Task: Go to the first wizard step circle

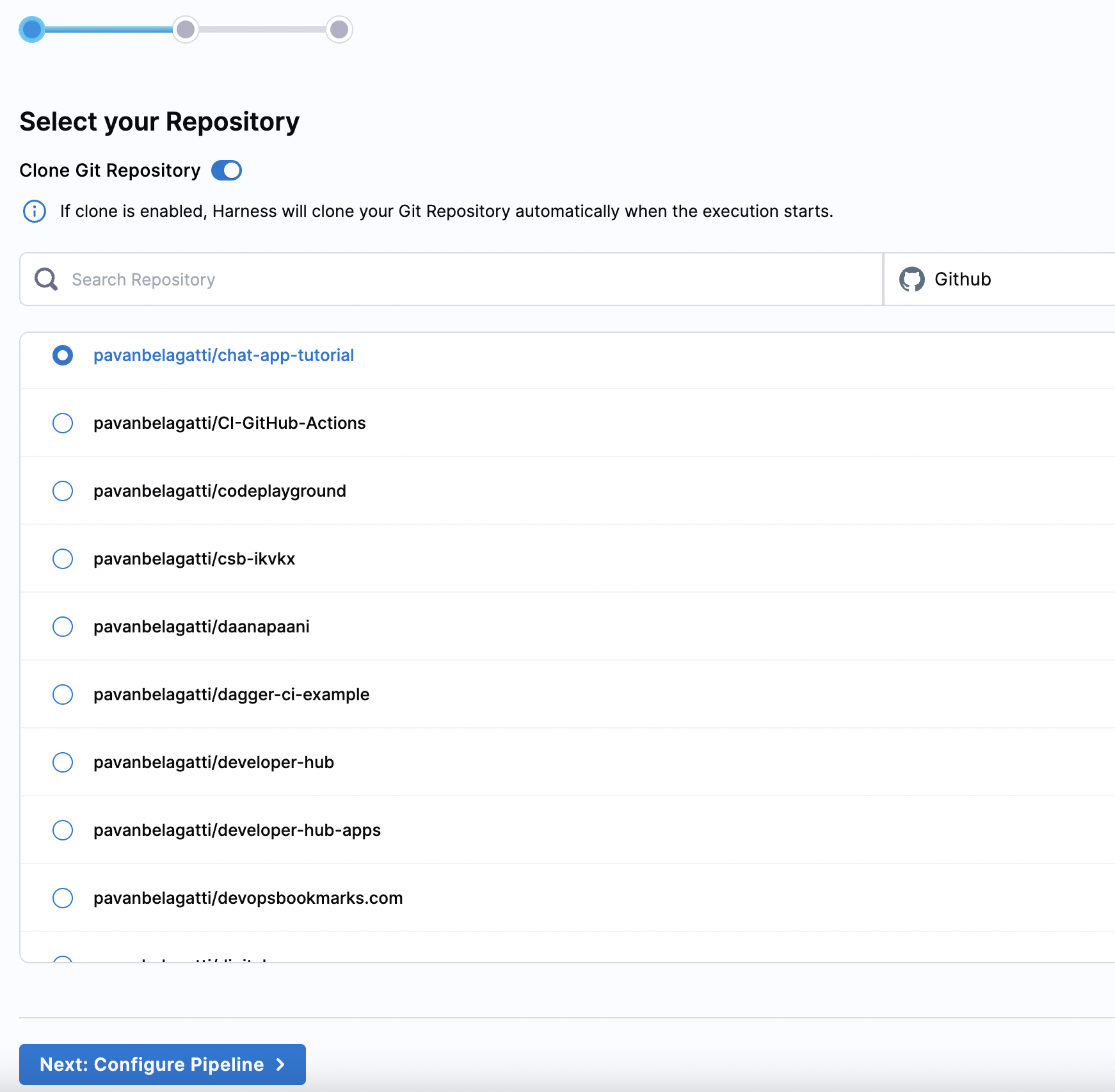Action: 32,29
